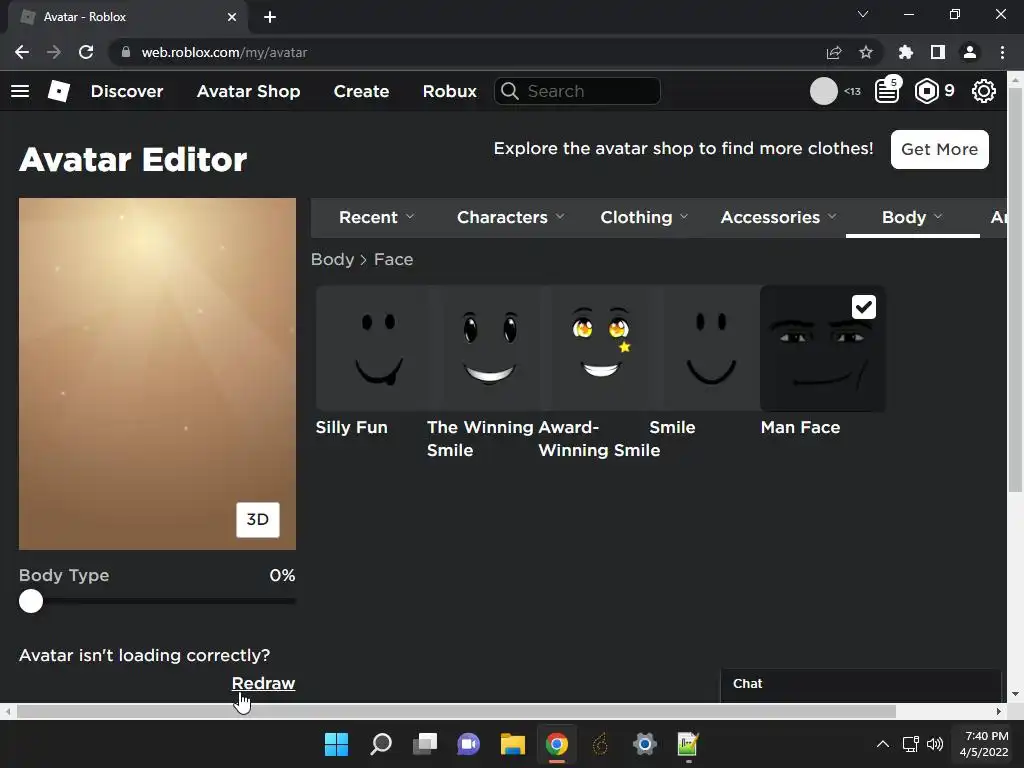The width and height of the screenshot is (1024, 768).
Task: Select the Smile face thumbnail
Action: (711, 348)
